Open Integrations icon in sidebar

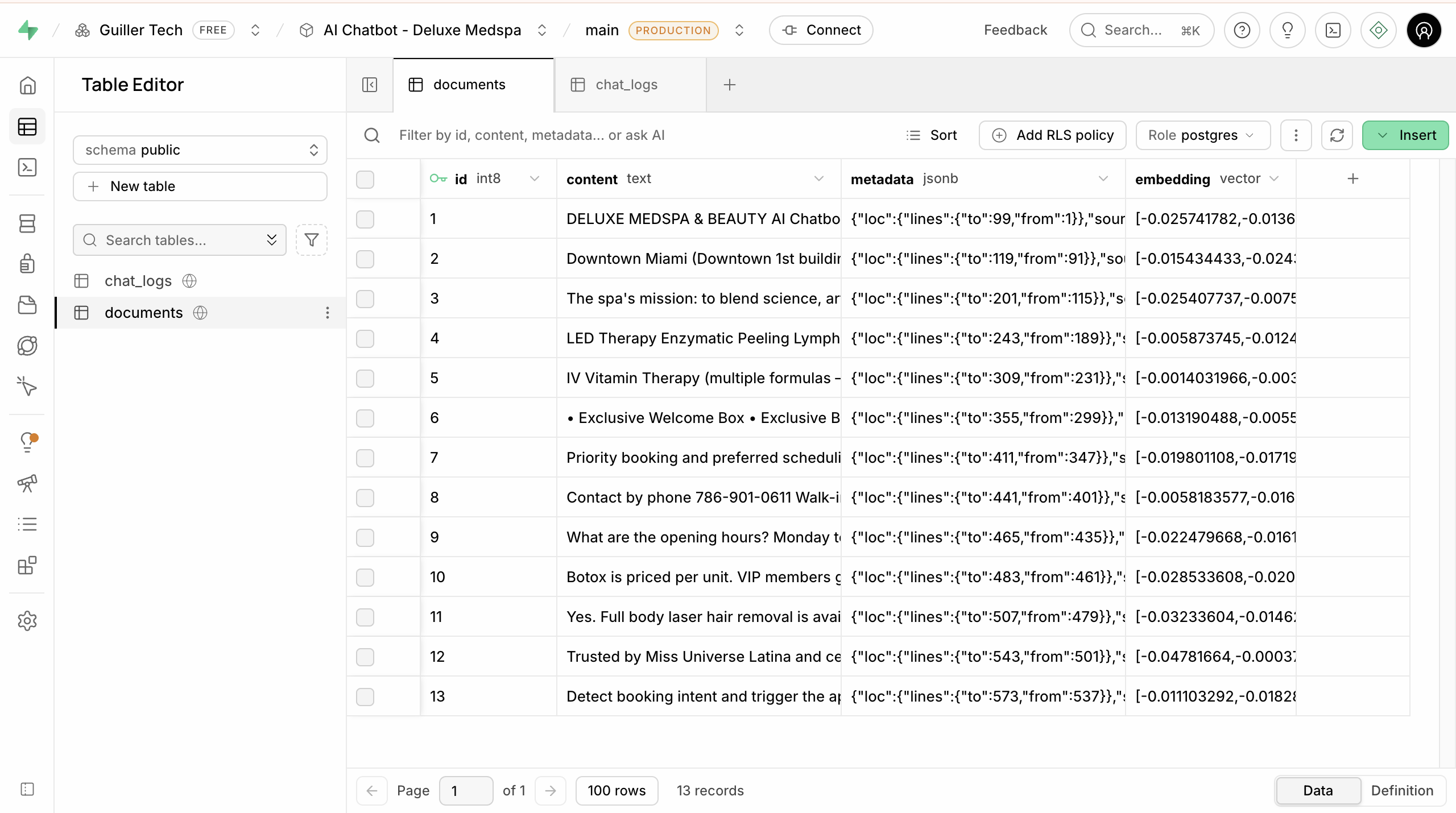coord(27,565)
